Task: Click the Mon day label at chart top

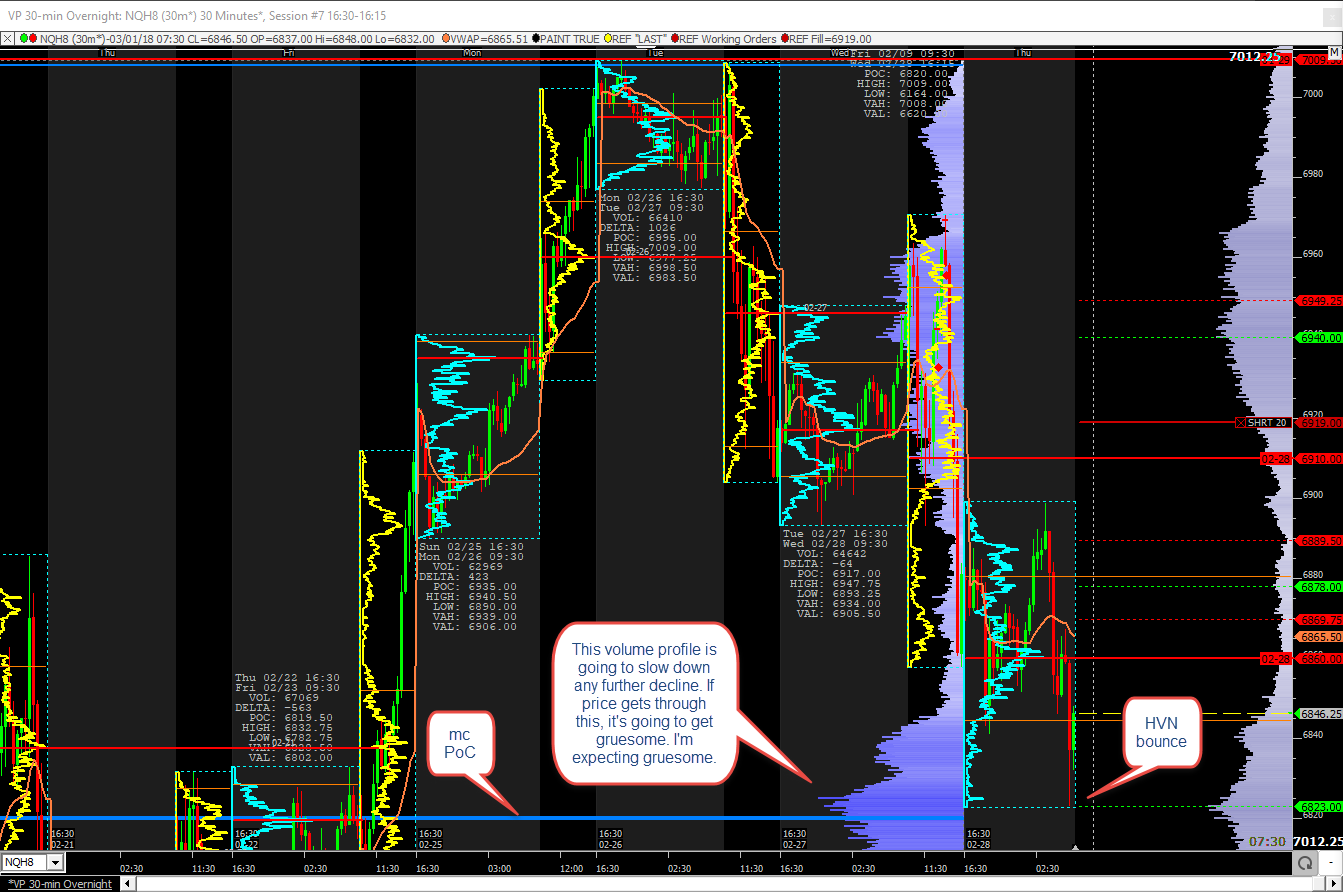Action: point(473,52)
